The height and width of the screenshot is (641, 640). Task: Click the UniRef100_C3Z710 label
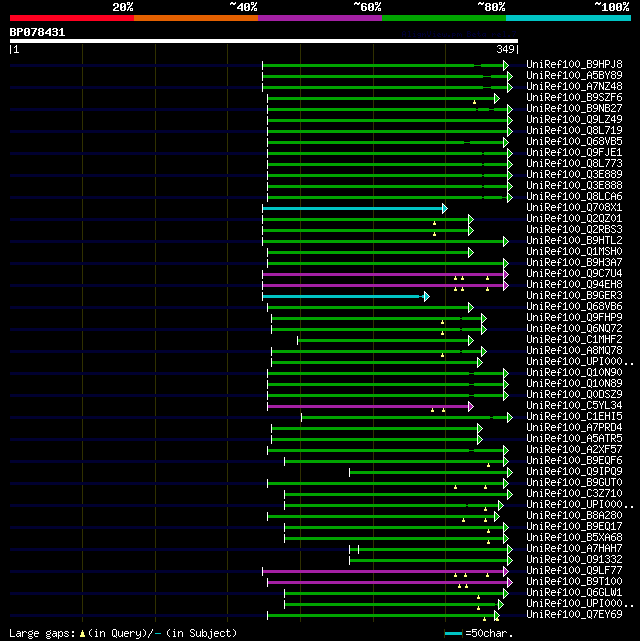coord(574,494)
